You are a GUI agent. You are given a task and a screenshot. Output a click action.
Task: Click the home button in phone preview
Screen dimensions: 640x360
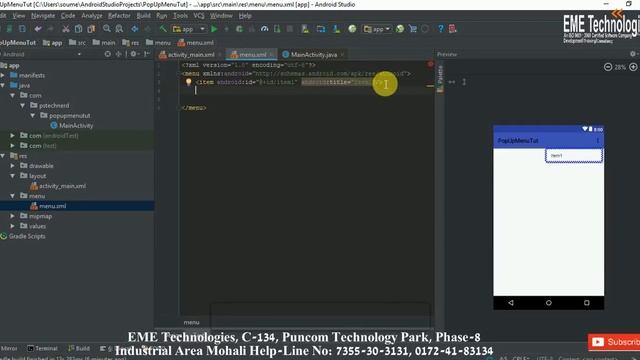[549, 303]
